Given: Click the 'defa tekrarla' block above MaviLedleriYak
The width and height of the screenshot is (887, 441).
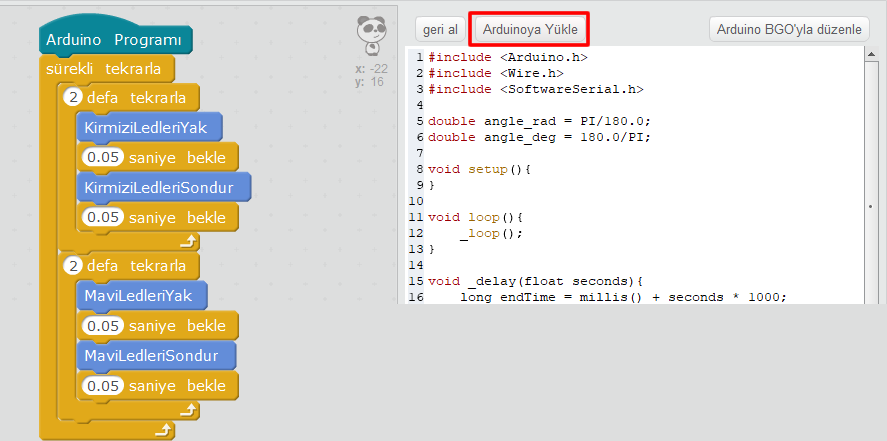Looking at the screenshot, I should [129, 265].
